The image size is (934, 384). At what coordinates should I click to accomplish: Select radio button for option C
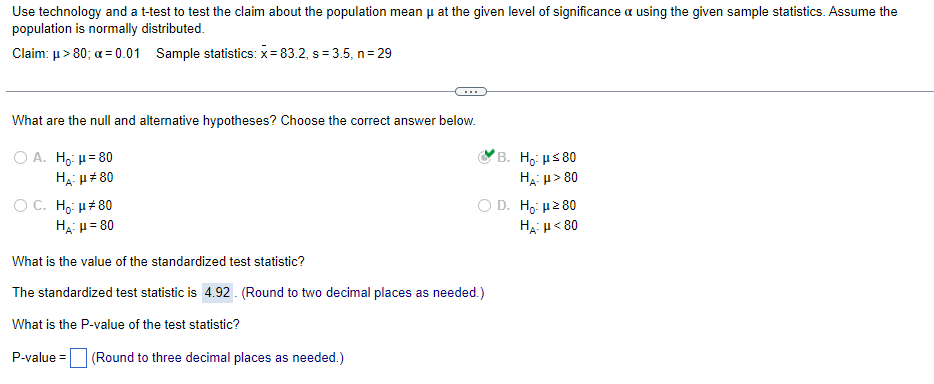pos(21,206)
